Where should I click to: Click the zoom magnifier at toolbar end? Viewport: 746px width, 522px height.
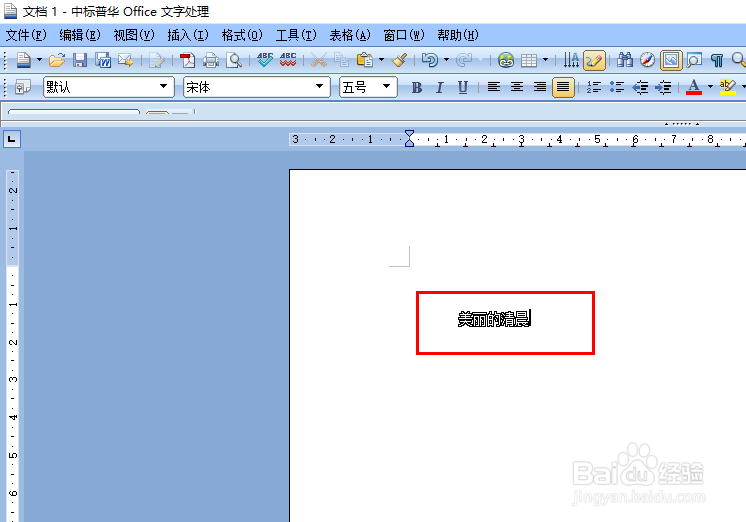pyautogui.click(x=738, y=60)
